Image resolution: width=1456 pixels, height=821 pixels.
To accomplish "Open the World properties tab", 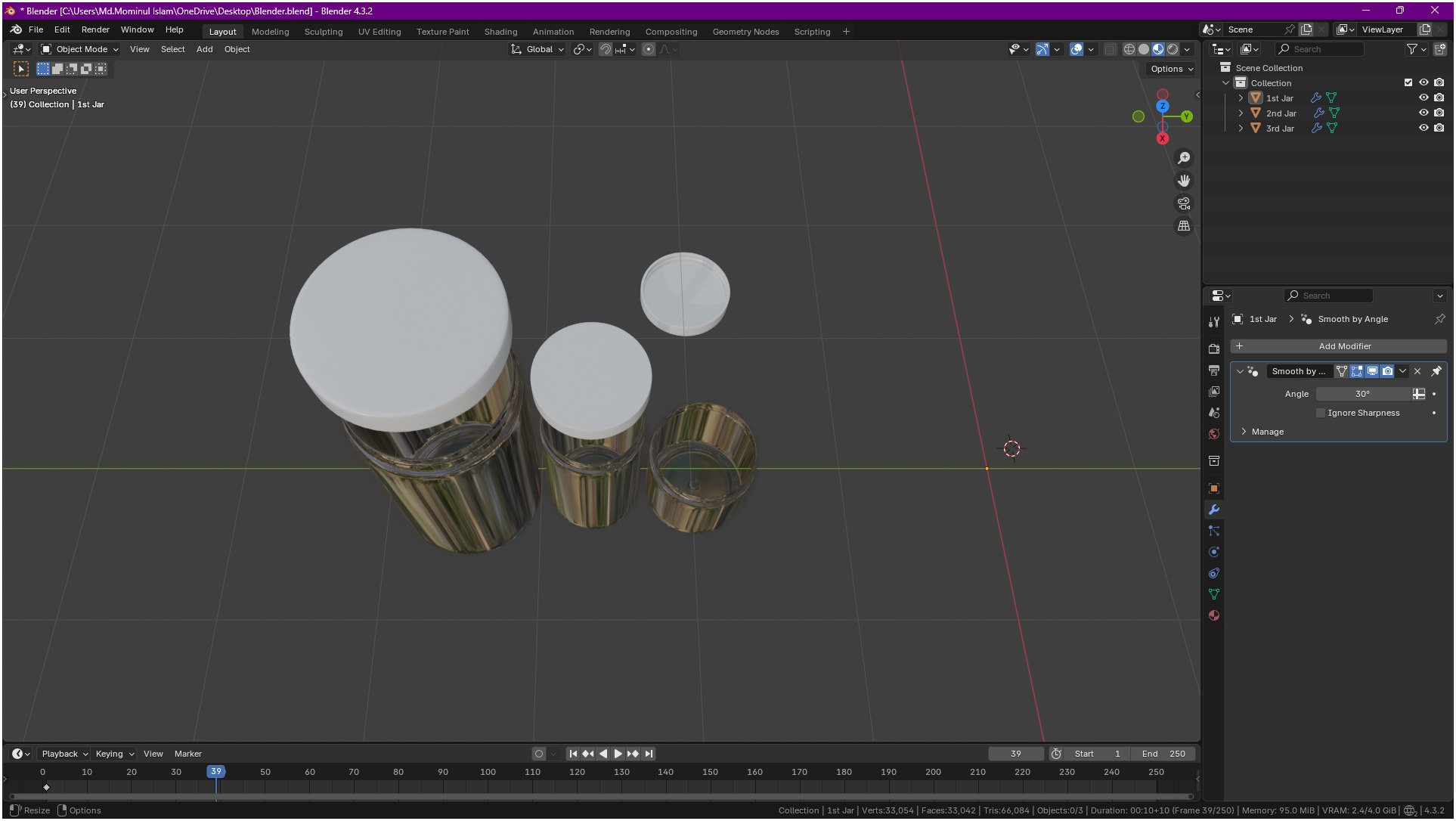I will [1214, 434].
